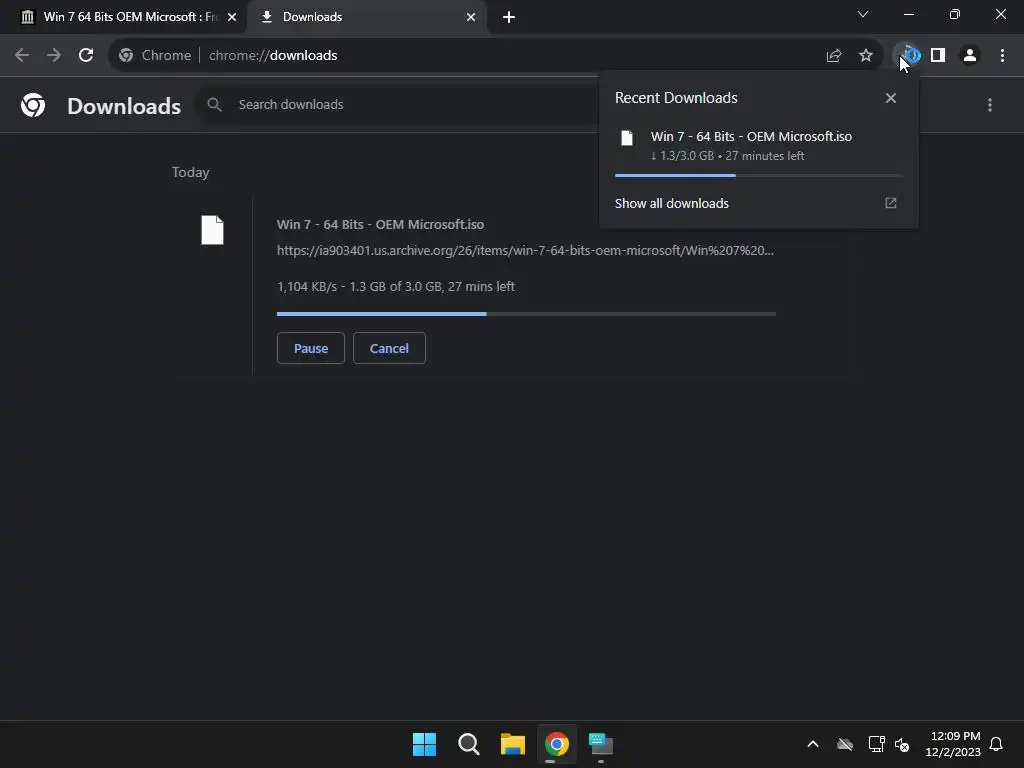Open File Explorer from taskbar
The image size is (1024, 768).
click(513, 744)
